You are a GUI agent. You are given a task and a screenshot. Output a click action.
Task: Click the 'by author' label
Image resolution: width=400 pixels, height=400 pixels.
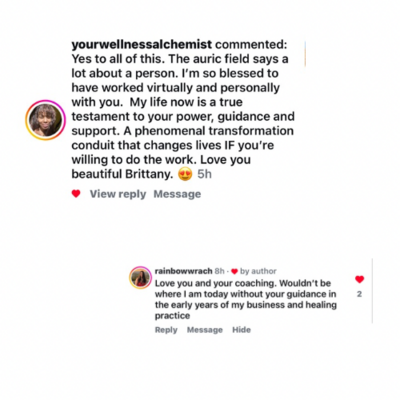point(258,271)
